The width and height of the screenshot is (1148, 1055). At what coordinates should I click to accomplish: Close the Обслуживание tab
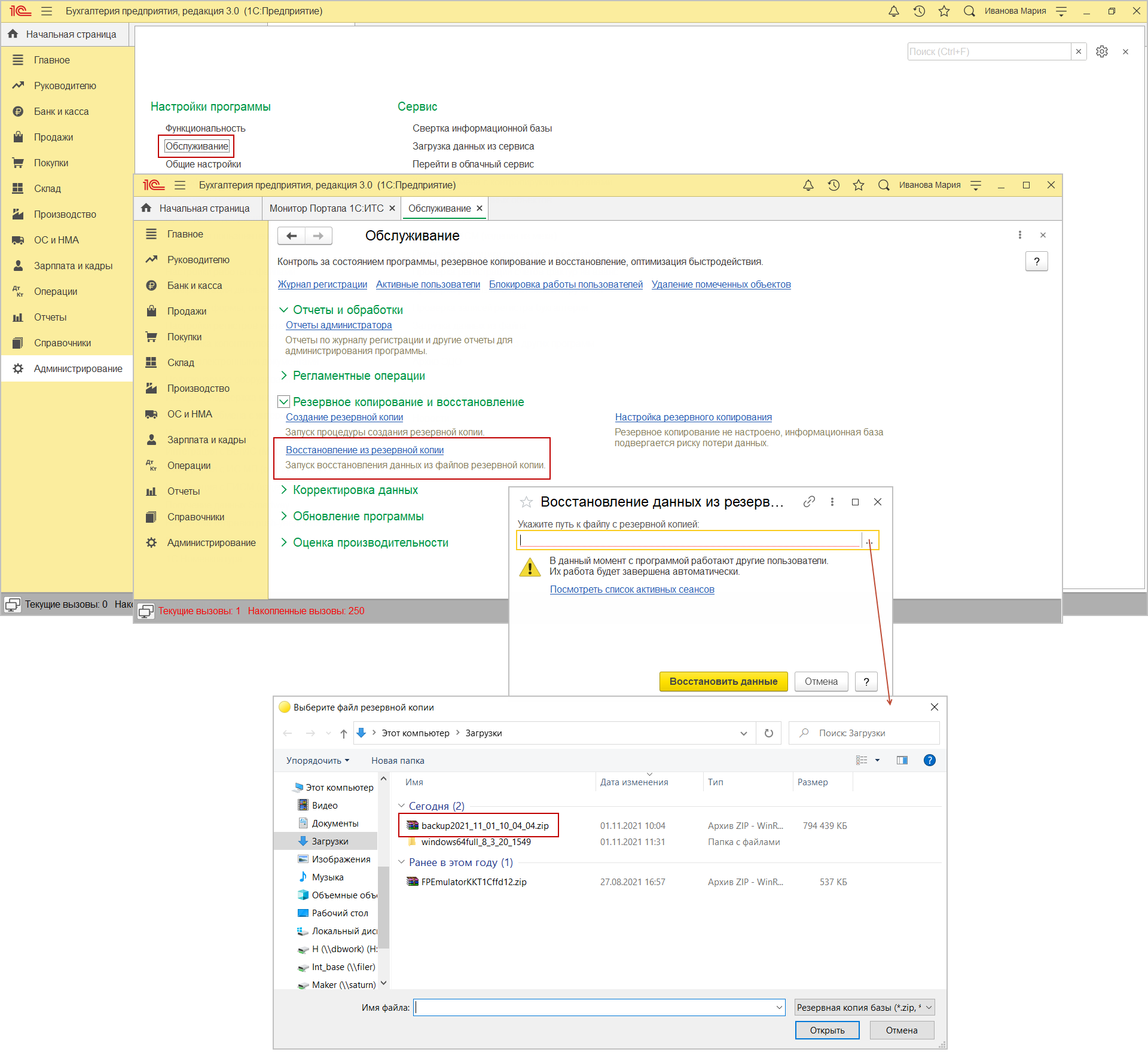tap(480, 208)
